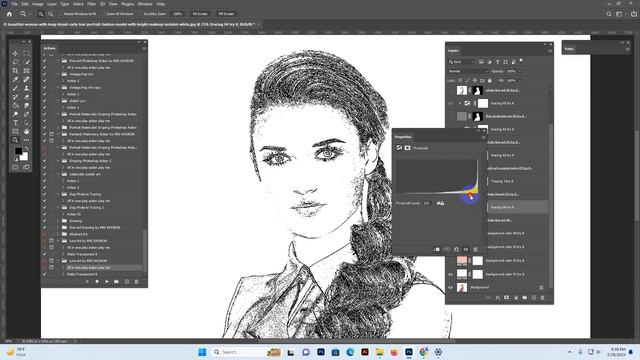Screen dimensions: 640x360
Task: Select the Hand tool
Action: click(x=26, y=131)
